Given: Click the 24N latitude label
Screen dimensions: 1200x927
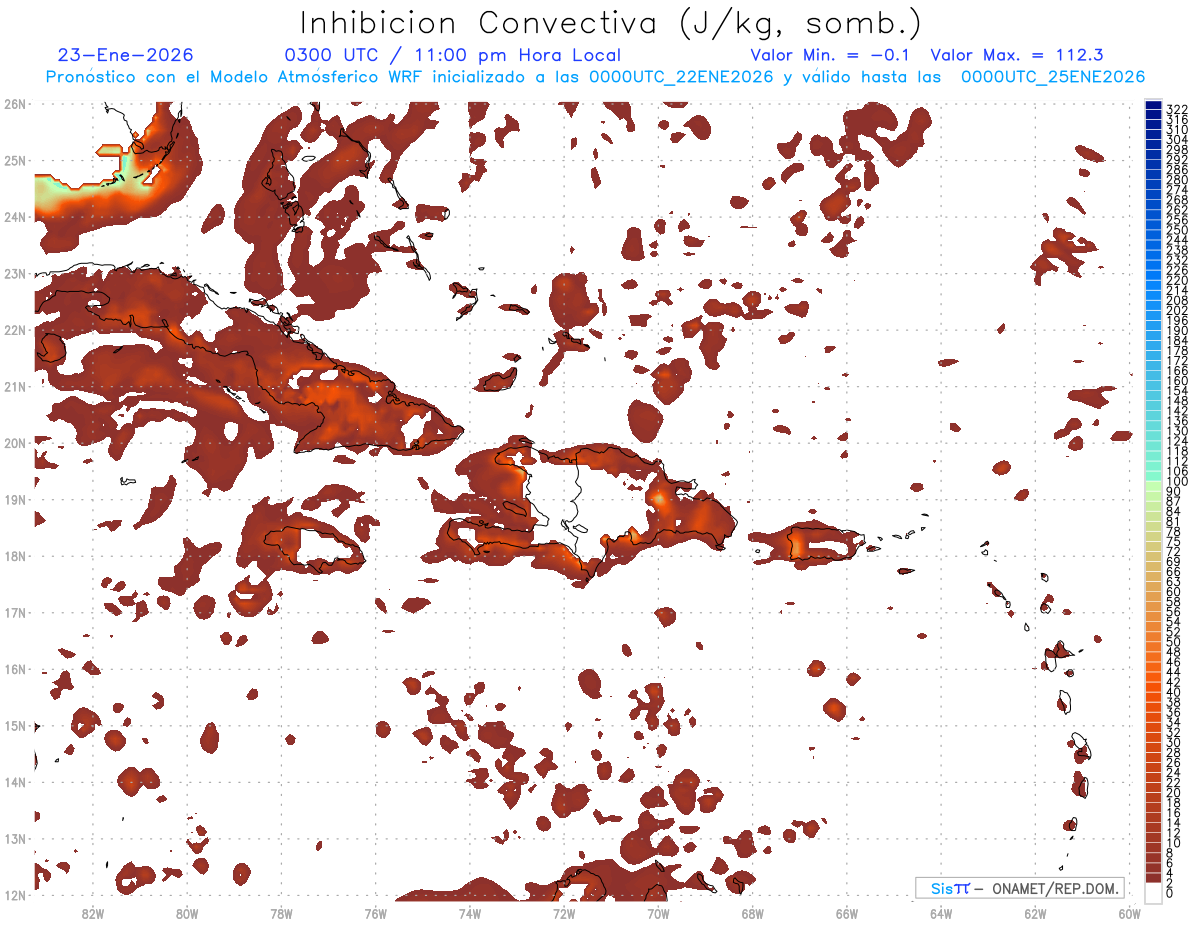Looking at the screenshot, I should click(14, 217).
